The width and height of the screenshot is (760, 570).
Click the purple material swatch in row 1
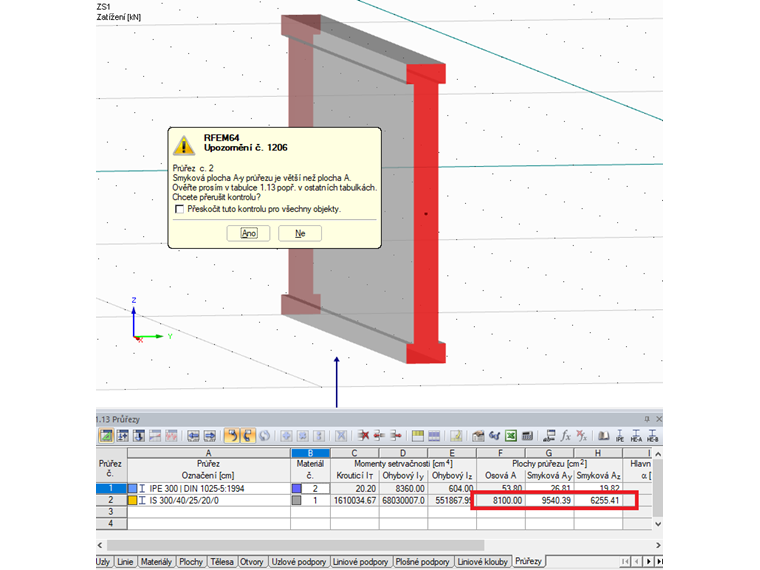[297, 489]
